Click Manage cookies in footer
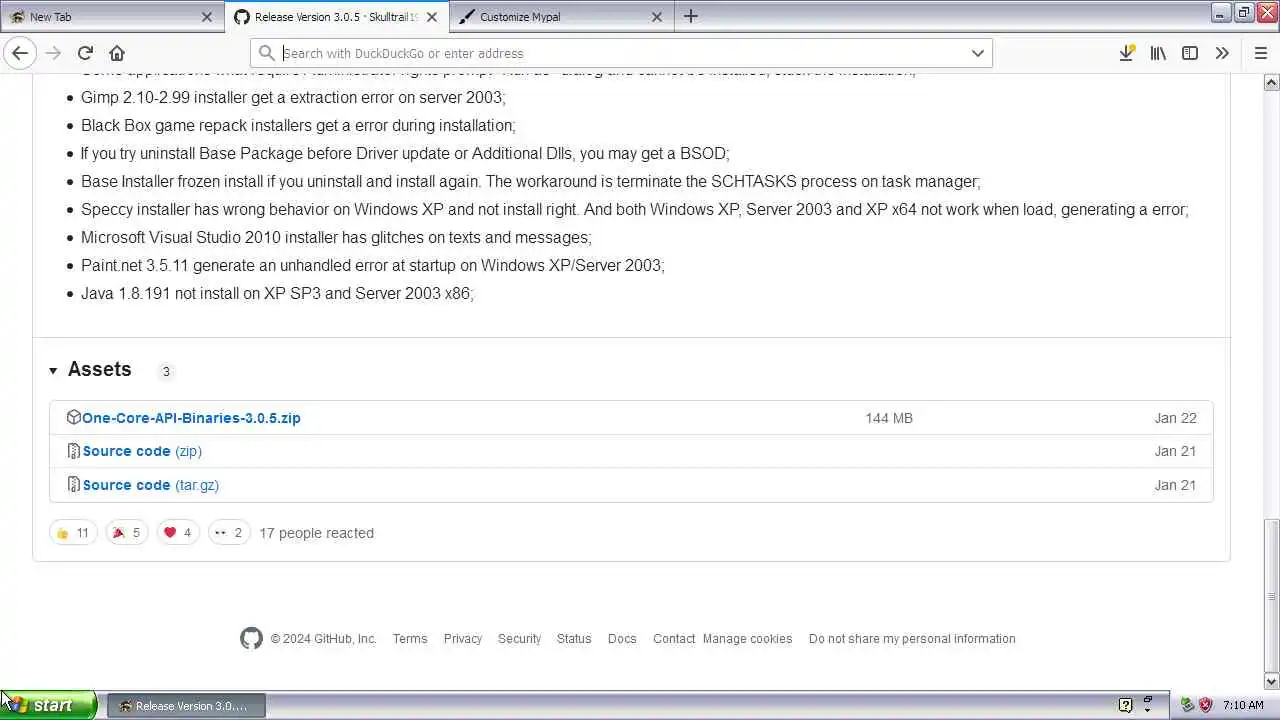 [x=747, y=639]
